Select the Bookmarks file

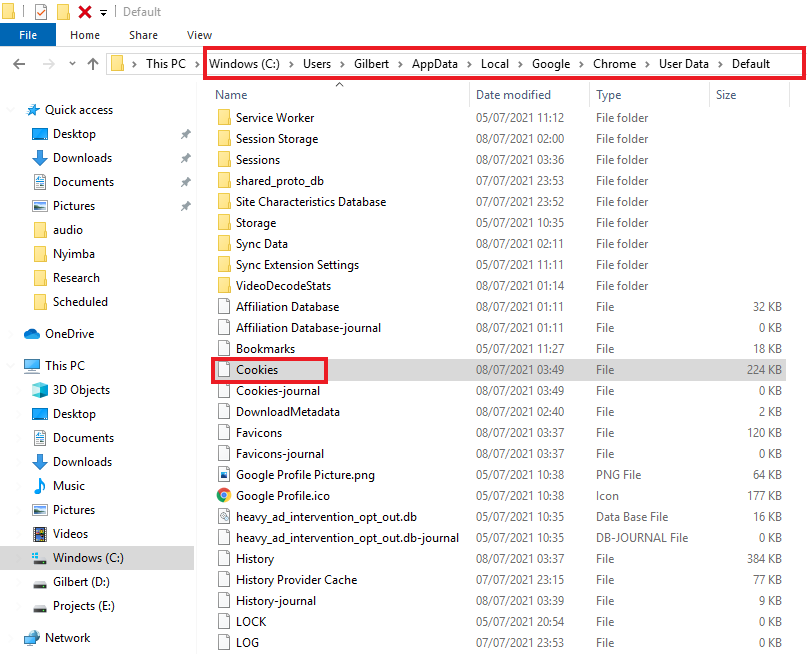tap(265, 349)
